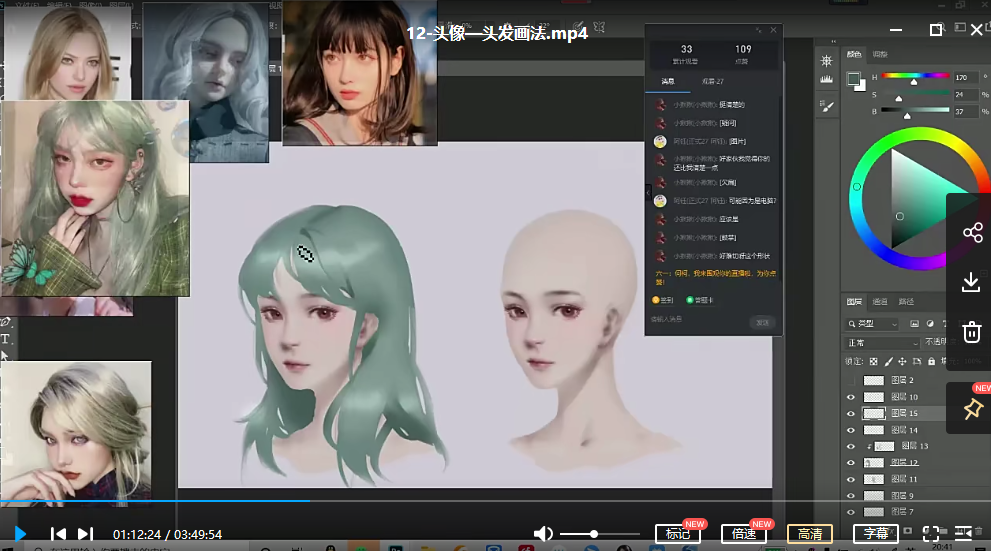
Task: Click the hue H slider bar
Action: [x=915, y=76]
